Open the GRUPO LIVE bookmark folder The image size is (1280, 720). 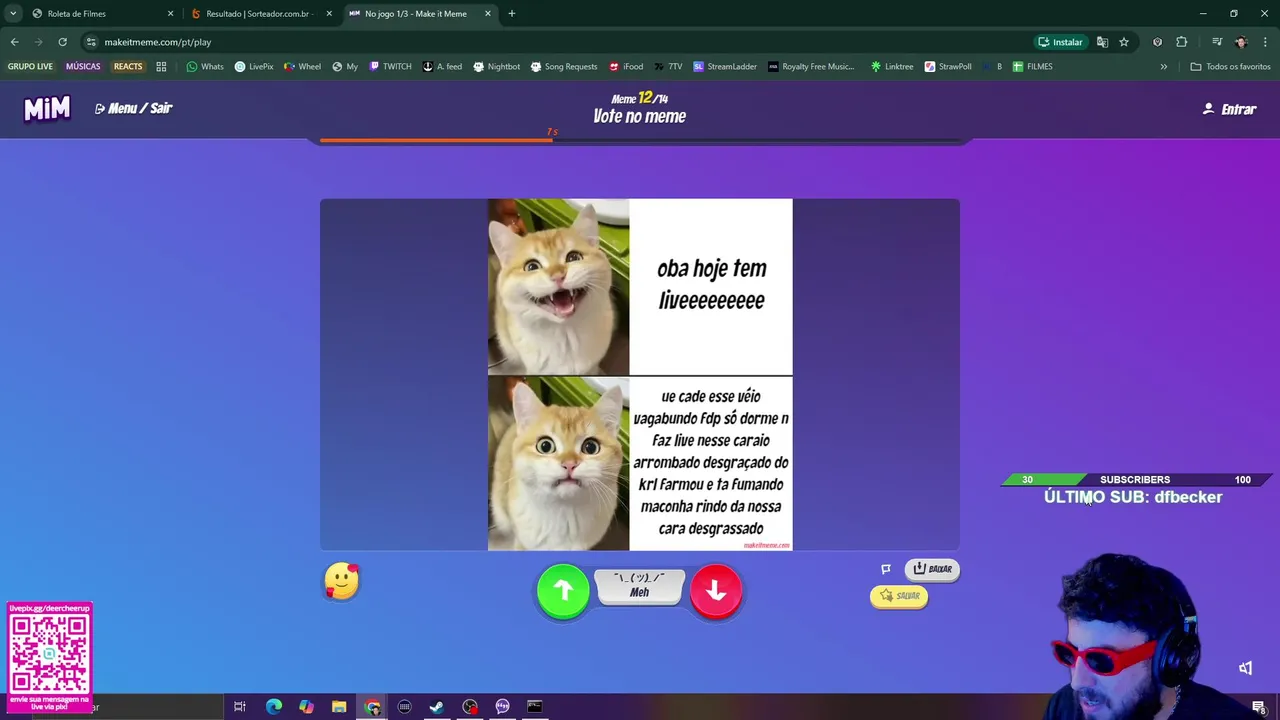pyautogui.click(x=30, y=67)
